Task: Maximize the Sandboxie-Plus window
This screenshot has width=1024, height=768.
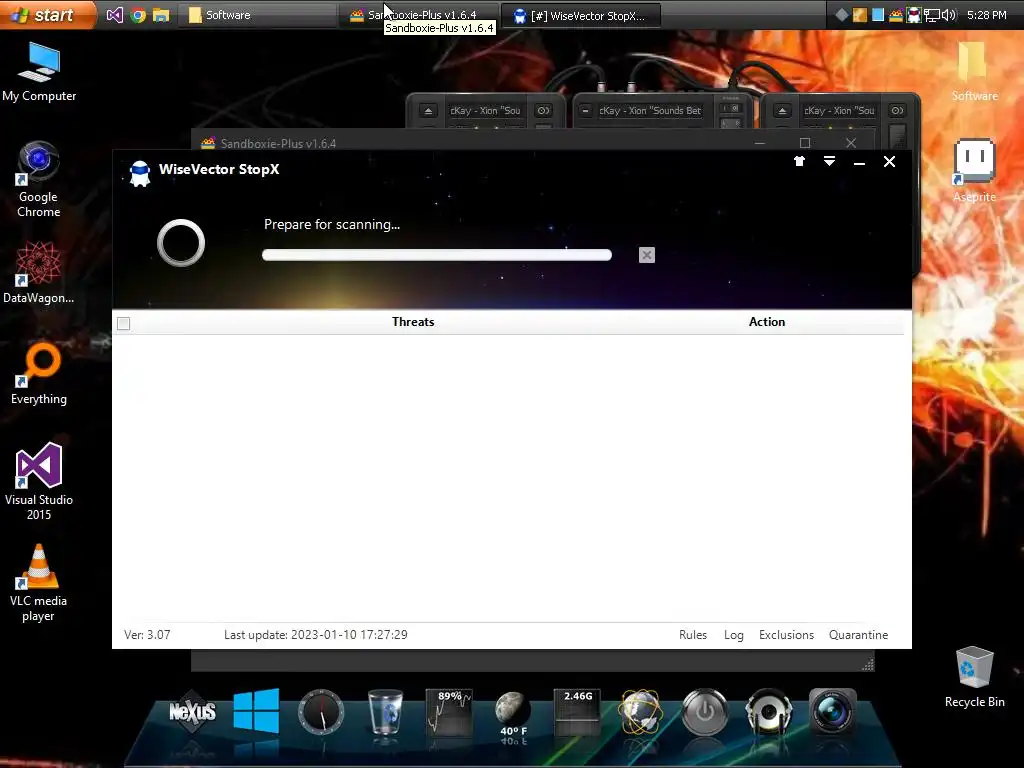Action: (x=805, y=143)
